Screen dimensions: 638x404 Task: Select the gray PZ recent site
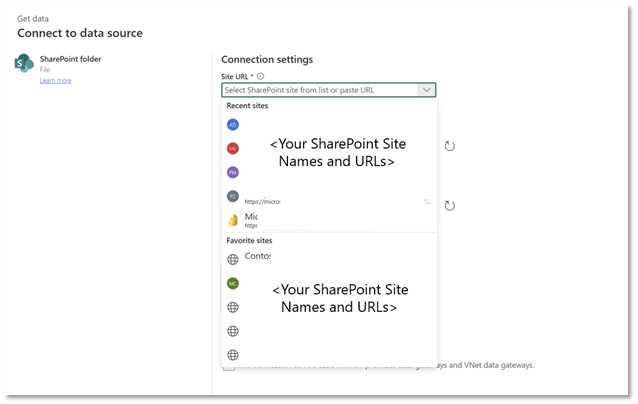coord(233,196)
